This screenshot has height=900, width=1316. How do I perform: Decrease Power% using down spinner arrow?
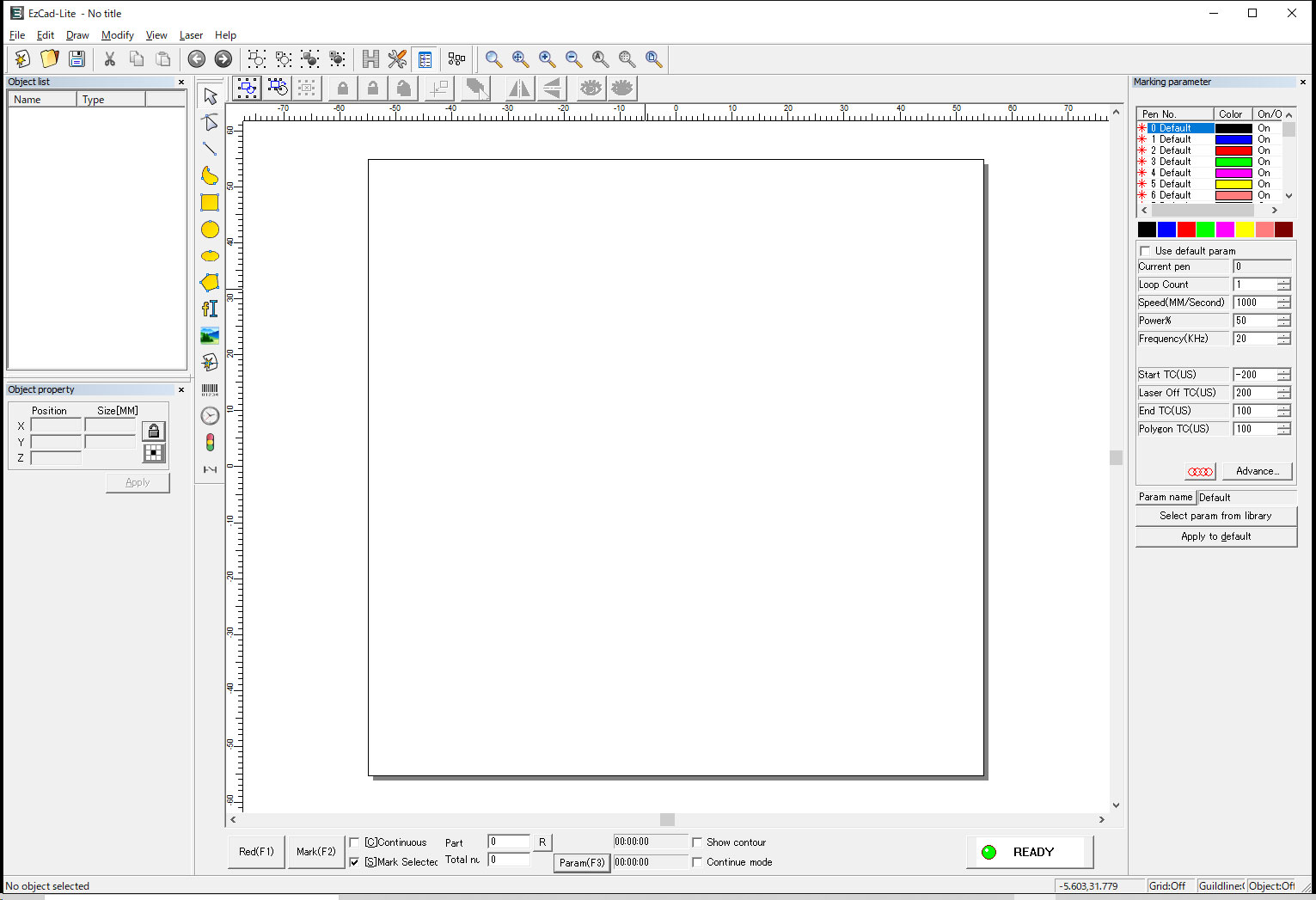[1283, 324]
